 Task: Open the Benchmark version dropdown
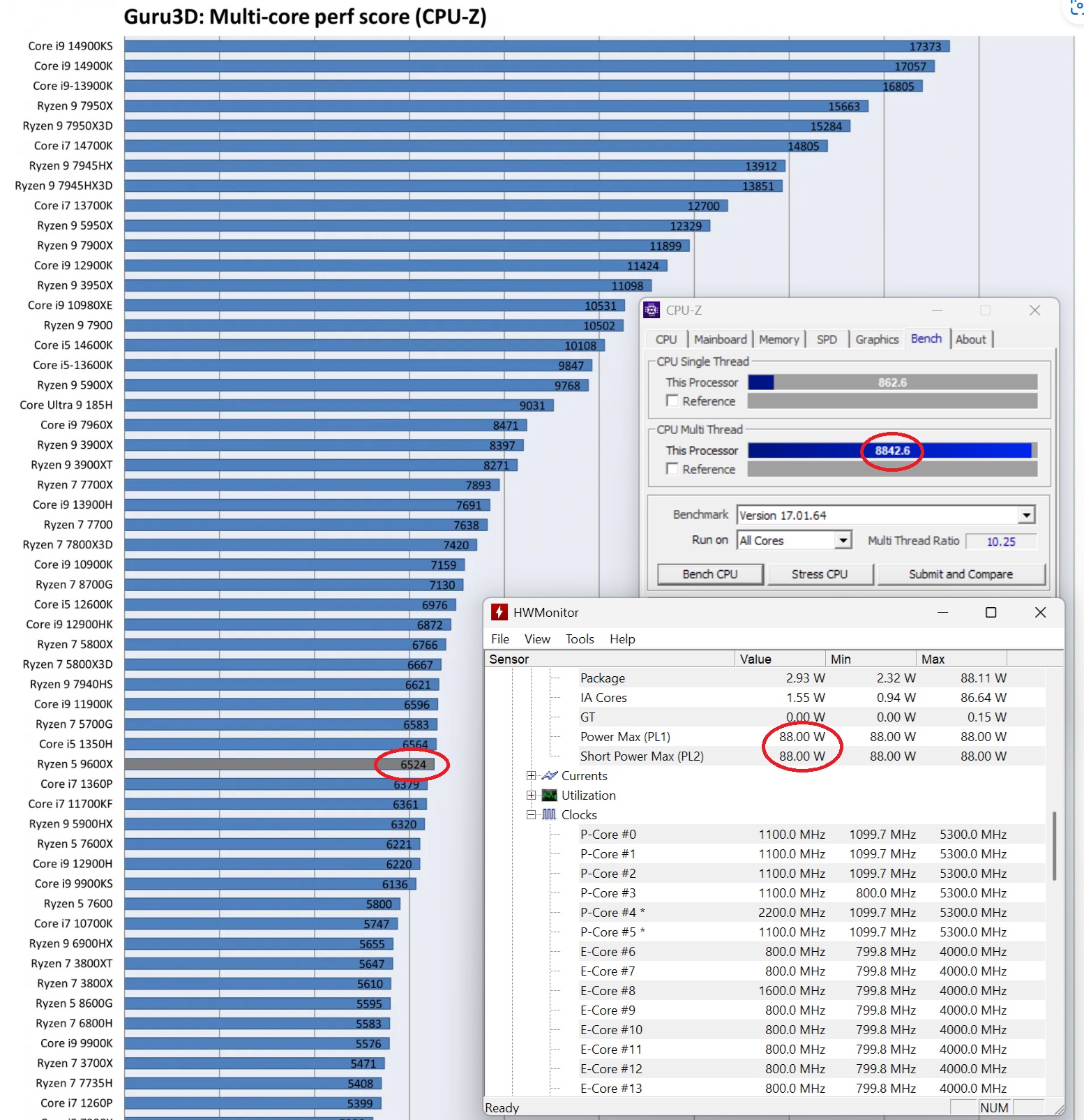pyautogui.click(x=1026, y=515)
